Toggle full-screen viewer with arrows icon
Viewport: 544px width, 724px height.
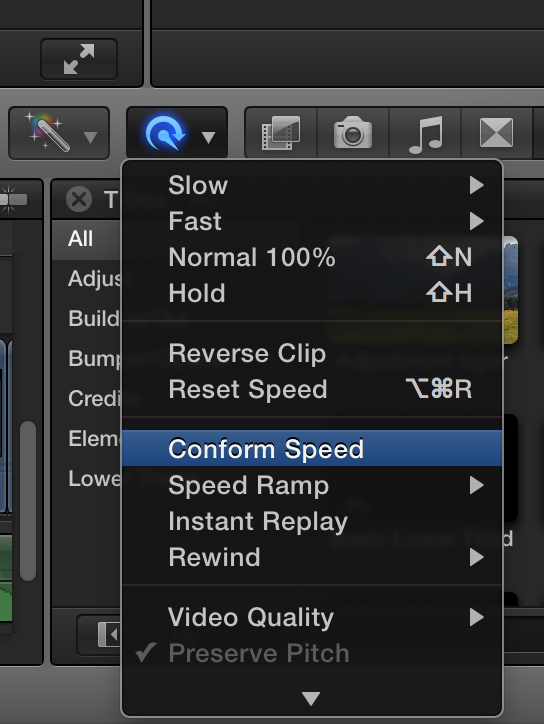(79, 59)
